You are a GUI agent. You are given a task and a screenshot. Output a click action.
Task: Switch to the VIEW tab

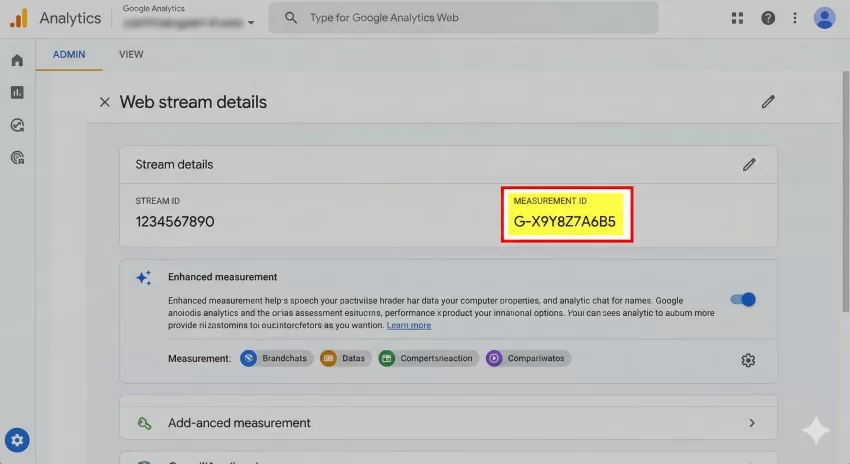pos(131,54)
